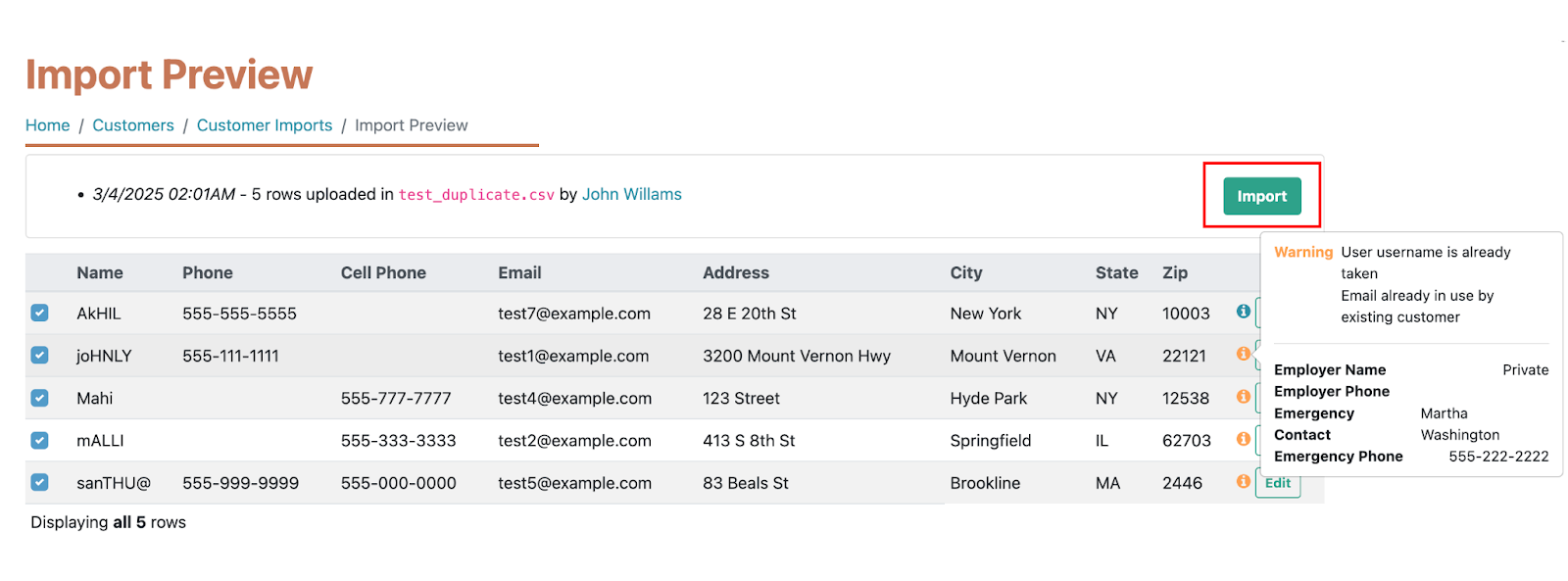Click the orange warning icon for mALLI
The height and width of the screenshot is (581, 1568).
click(x=1243, y=439)
